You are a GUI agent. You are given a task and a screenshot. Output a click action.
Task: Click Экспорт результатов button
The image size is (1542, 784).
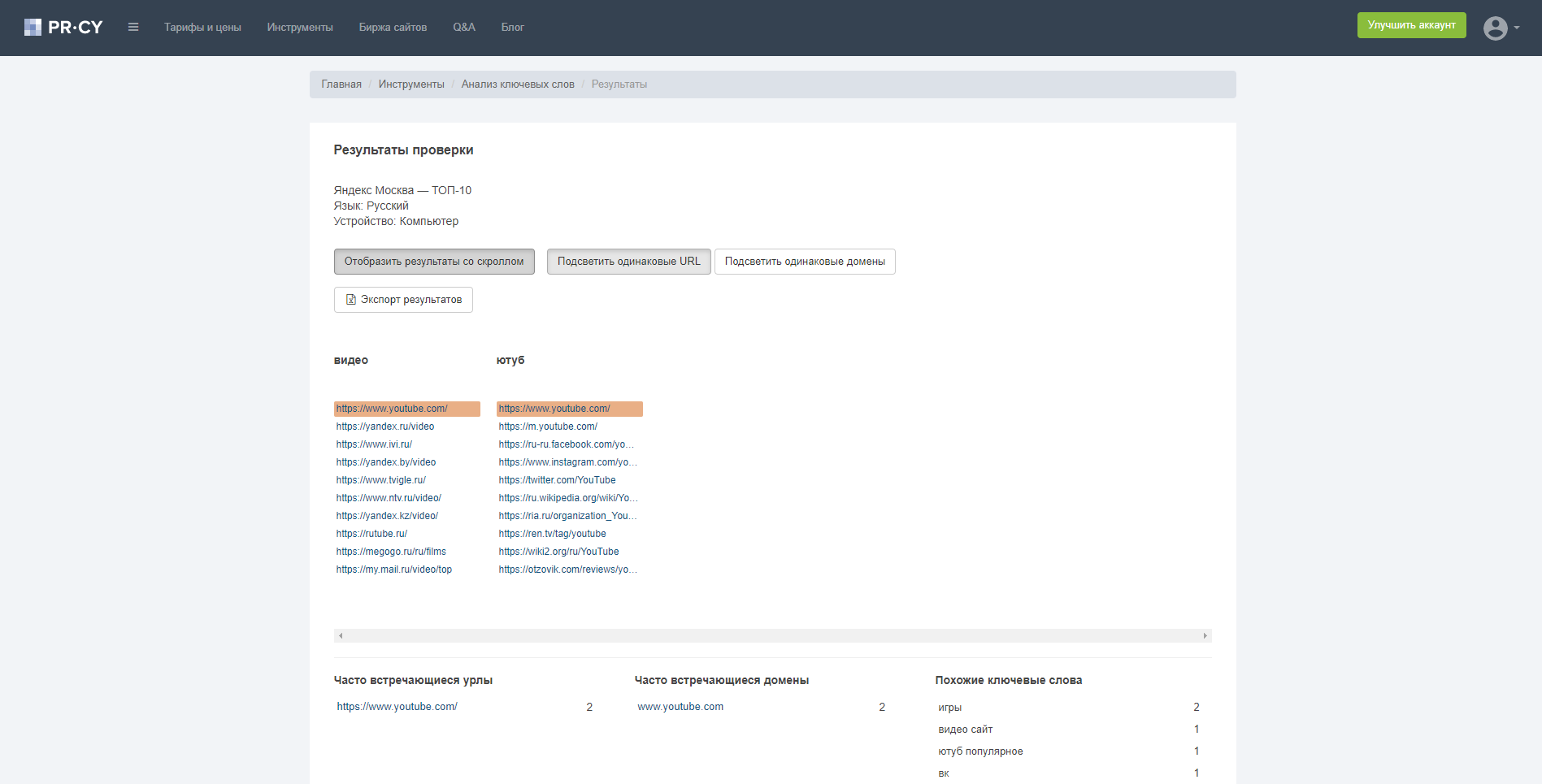point(403,300)
